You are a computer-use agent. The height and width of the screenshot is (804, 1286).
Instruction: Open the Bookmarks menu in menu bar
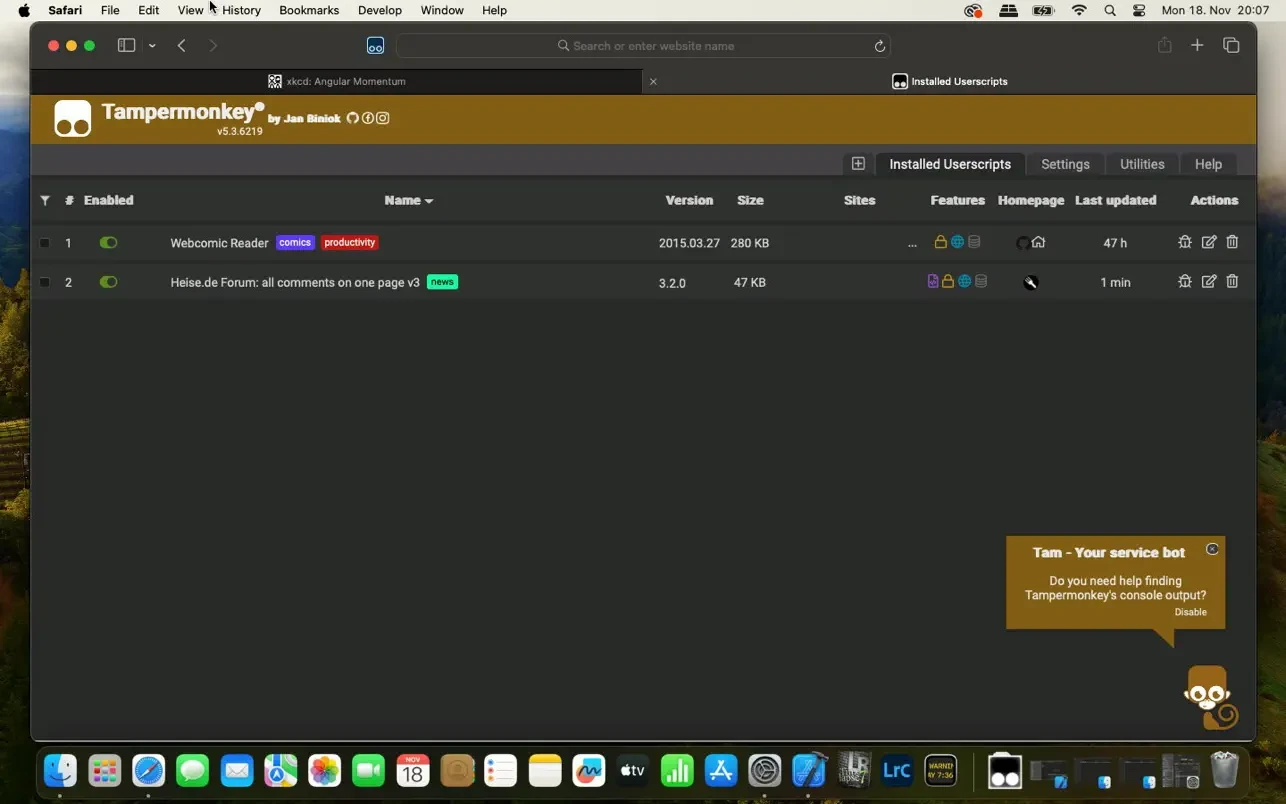click(309, 10)
